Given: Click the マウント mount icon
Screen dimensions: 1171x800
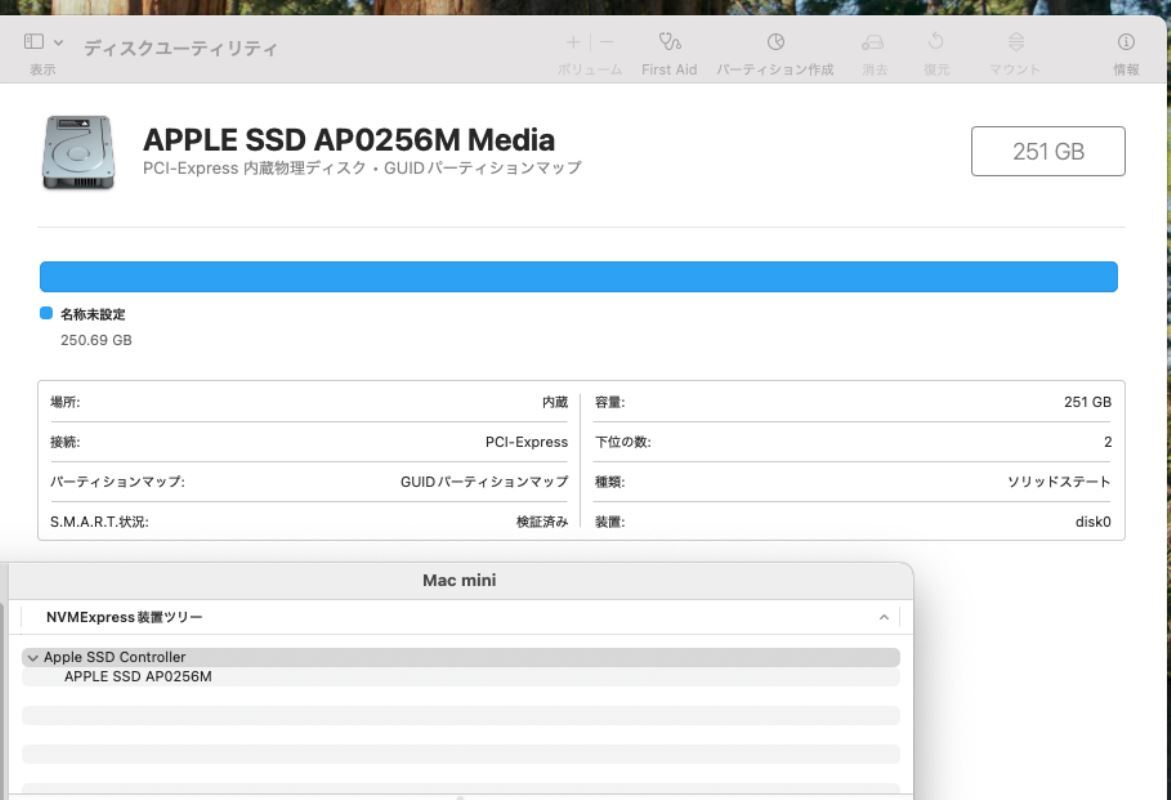Looking at the screenshot, I should pyautogui.click(x=1015, y=42).
